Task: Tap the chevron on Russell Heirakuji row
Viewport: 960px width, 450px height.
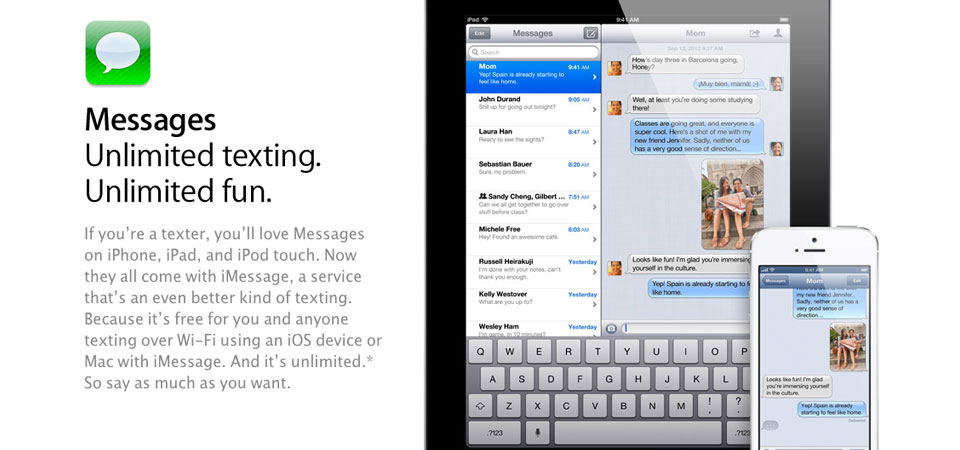Action: 594,272
